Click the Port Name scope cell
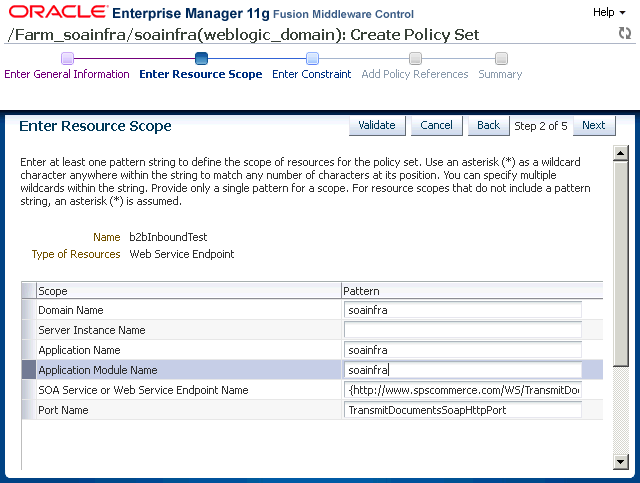The image size is (640, 483). tap(189, 410)
